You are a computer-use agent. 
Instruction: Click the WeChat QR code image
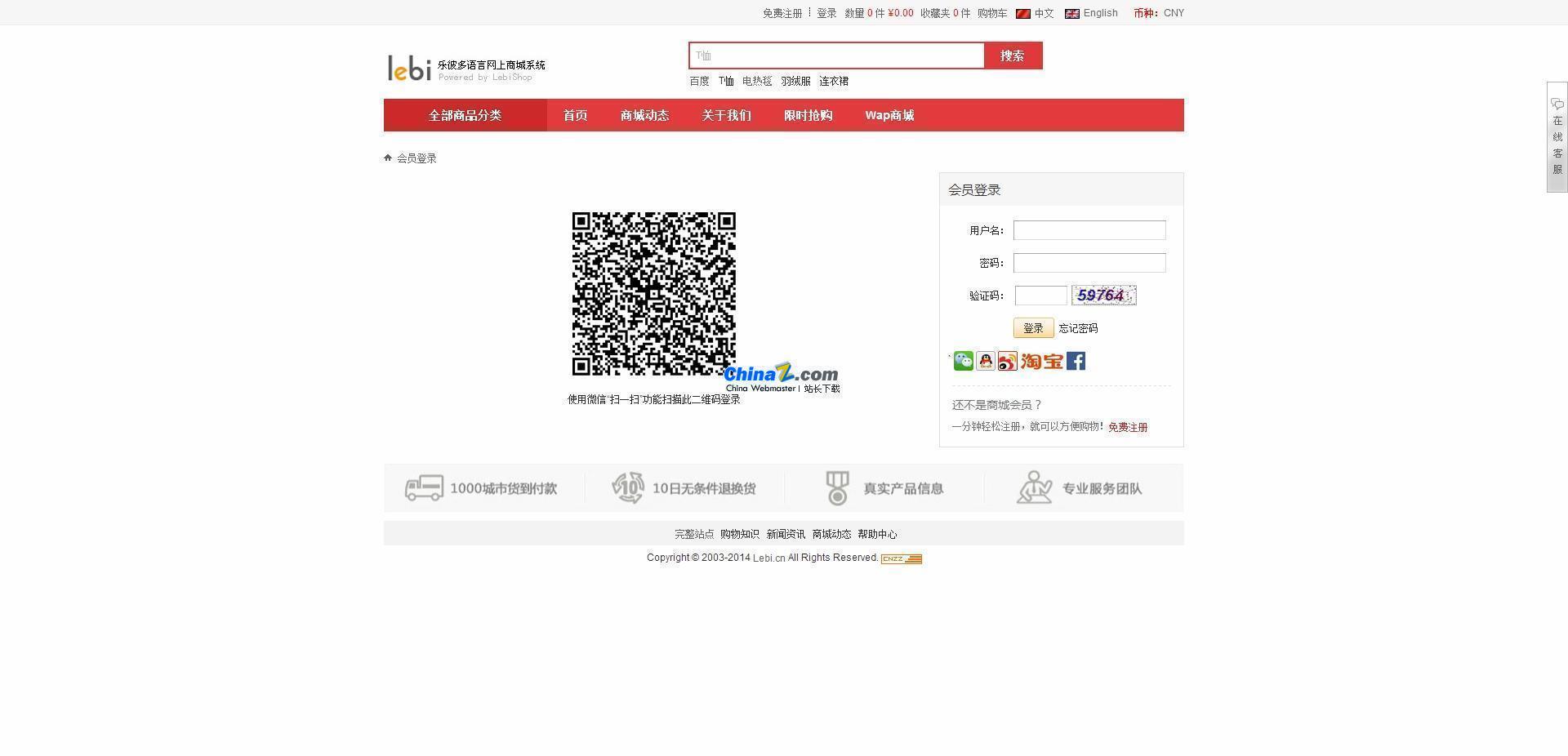click(654, 294)
